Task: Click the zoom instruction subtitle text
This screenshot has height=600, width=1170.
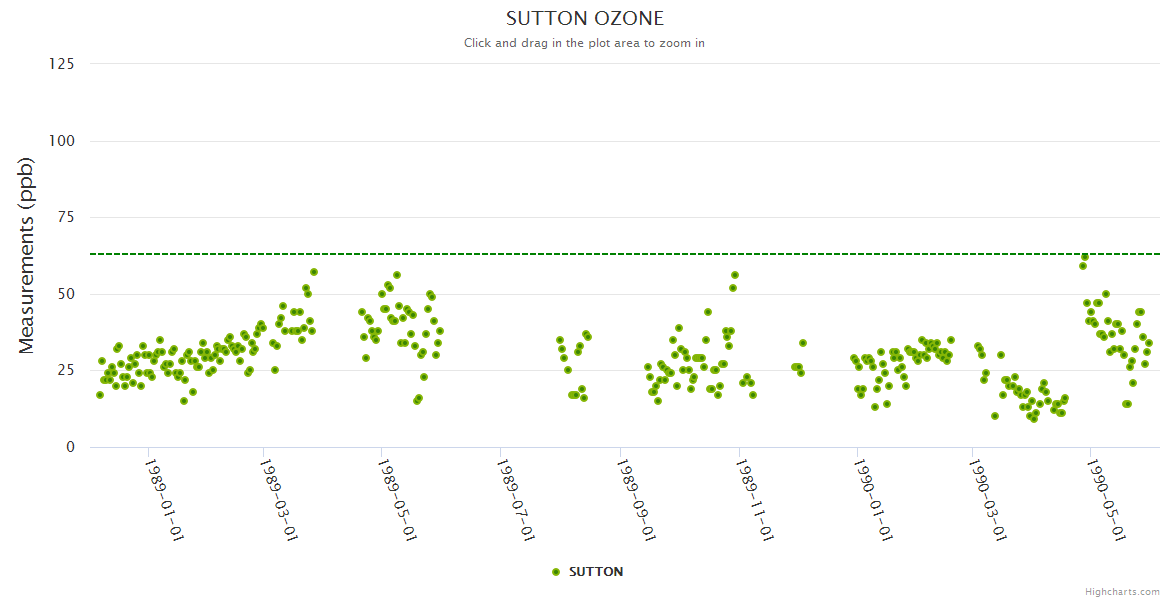Action: [584, 43]
